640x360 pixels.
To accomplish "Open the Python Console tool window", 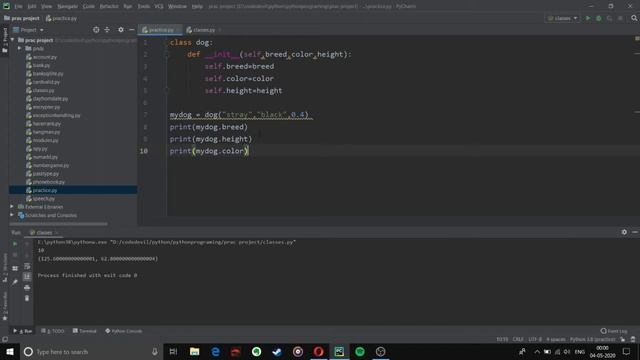I will coord(124,331).
